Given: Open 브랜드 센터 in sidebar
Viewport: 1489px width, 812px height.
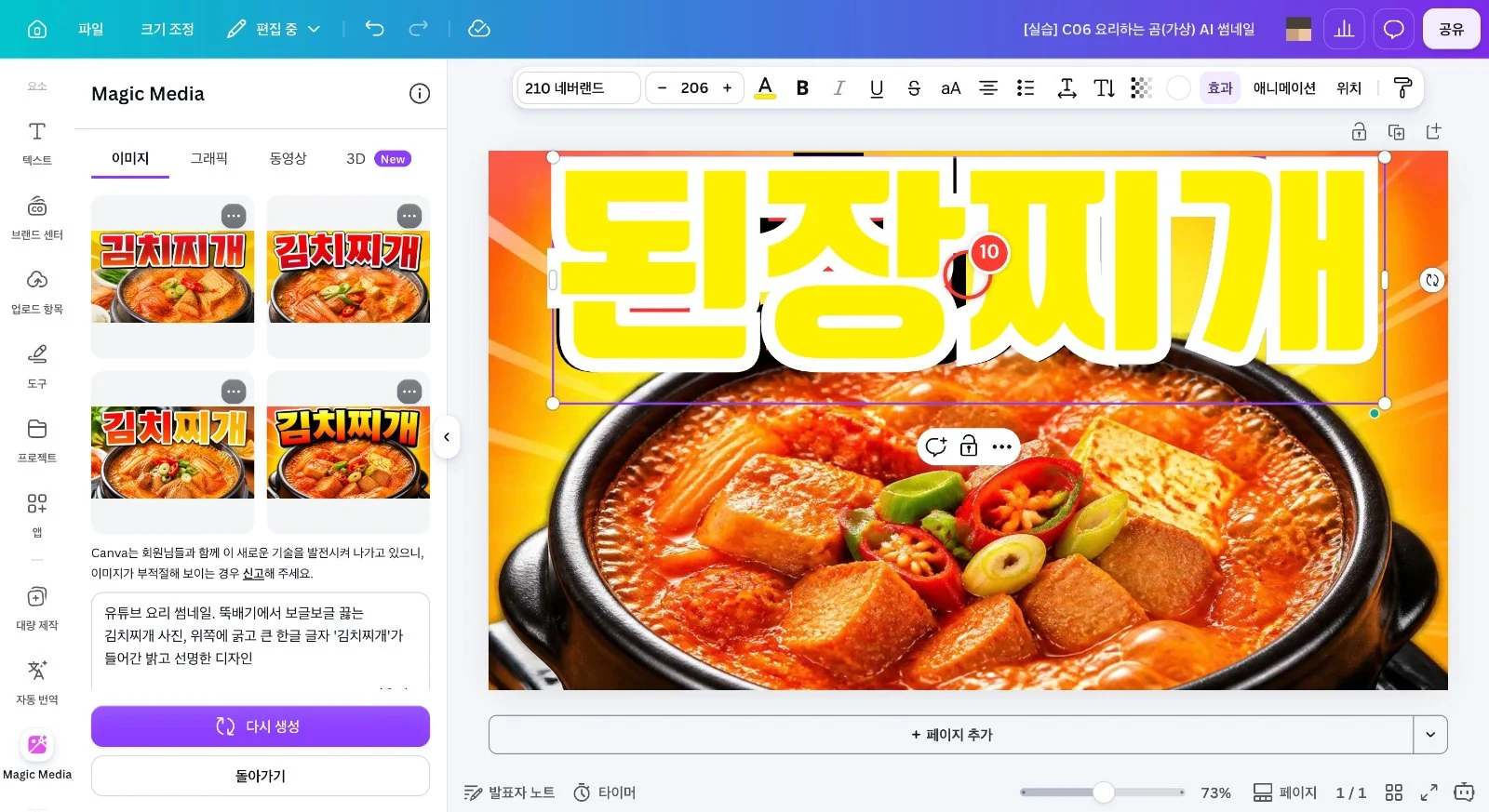Looking at the screenshot, I should tap(37, 218).
